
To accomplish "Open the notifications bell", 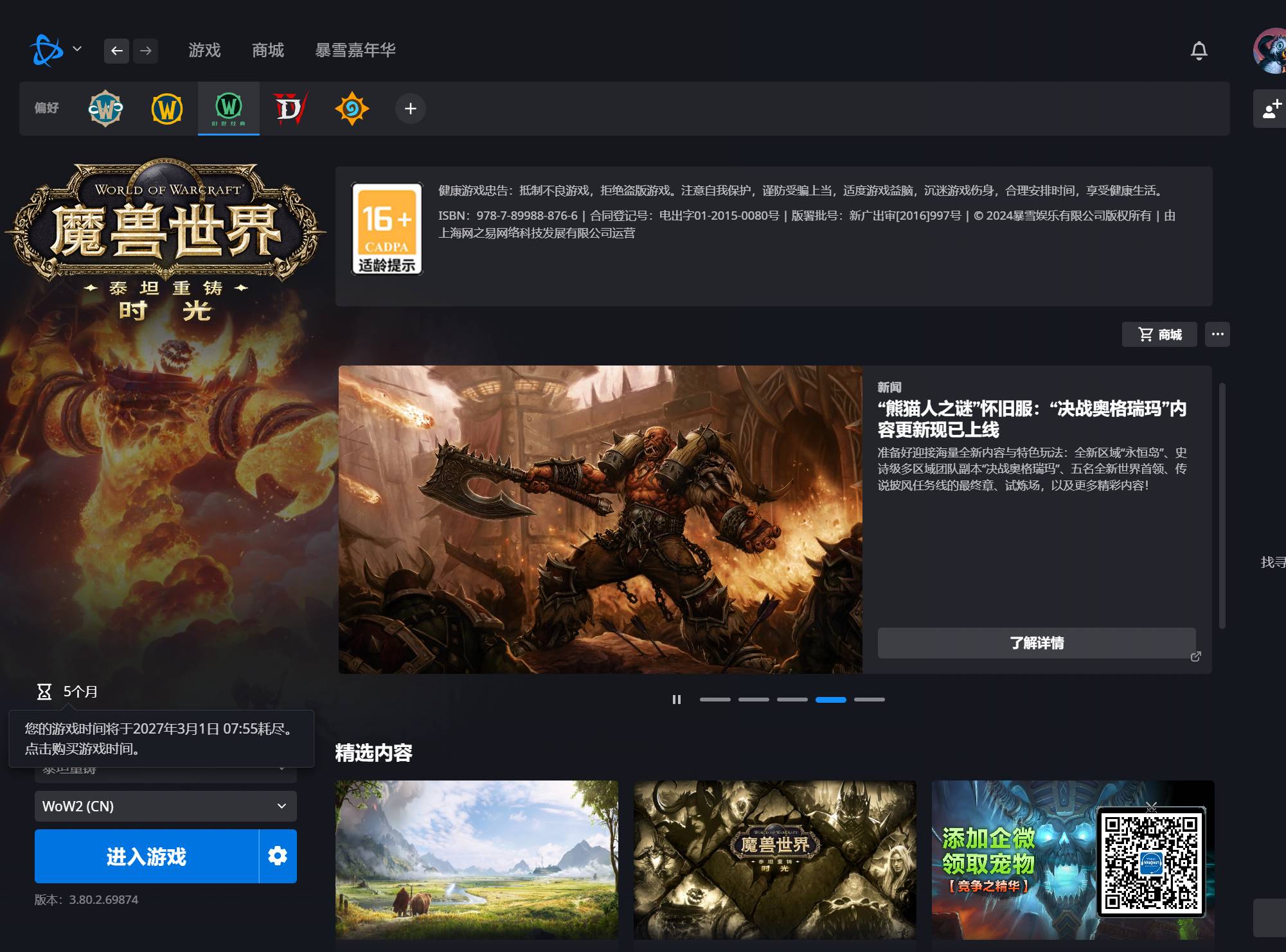I will pyautogui.click(x=1199, y=51).
